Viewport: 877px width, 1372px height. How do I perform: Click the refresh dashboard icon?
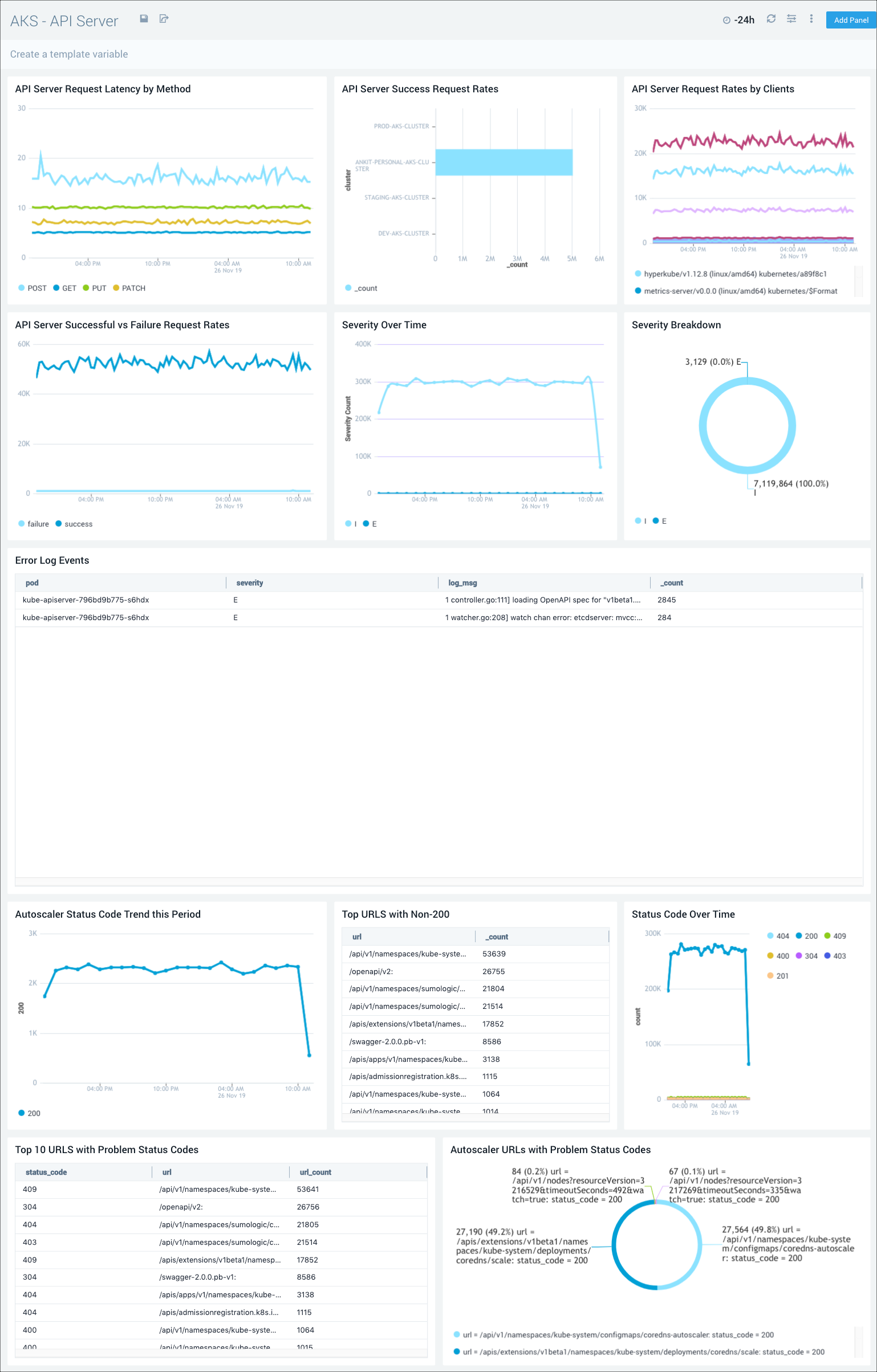pos(771,19)
